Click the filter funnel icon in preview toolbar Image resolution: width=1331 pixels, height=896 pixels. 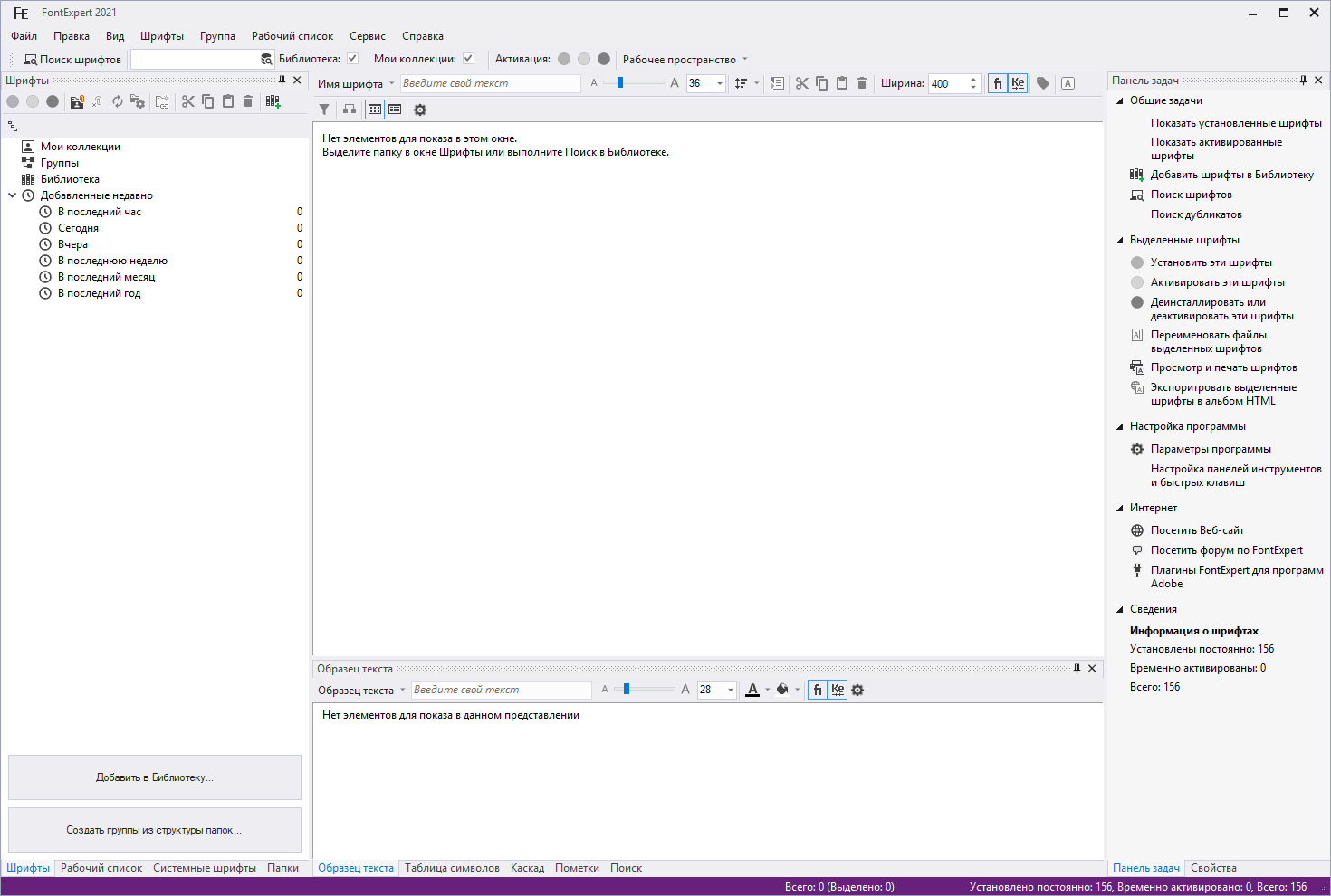tap(324, 110)
